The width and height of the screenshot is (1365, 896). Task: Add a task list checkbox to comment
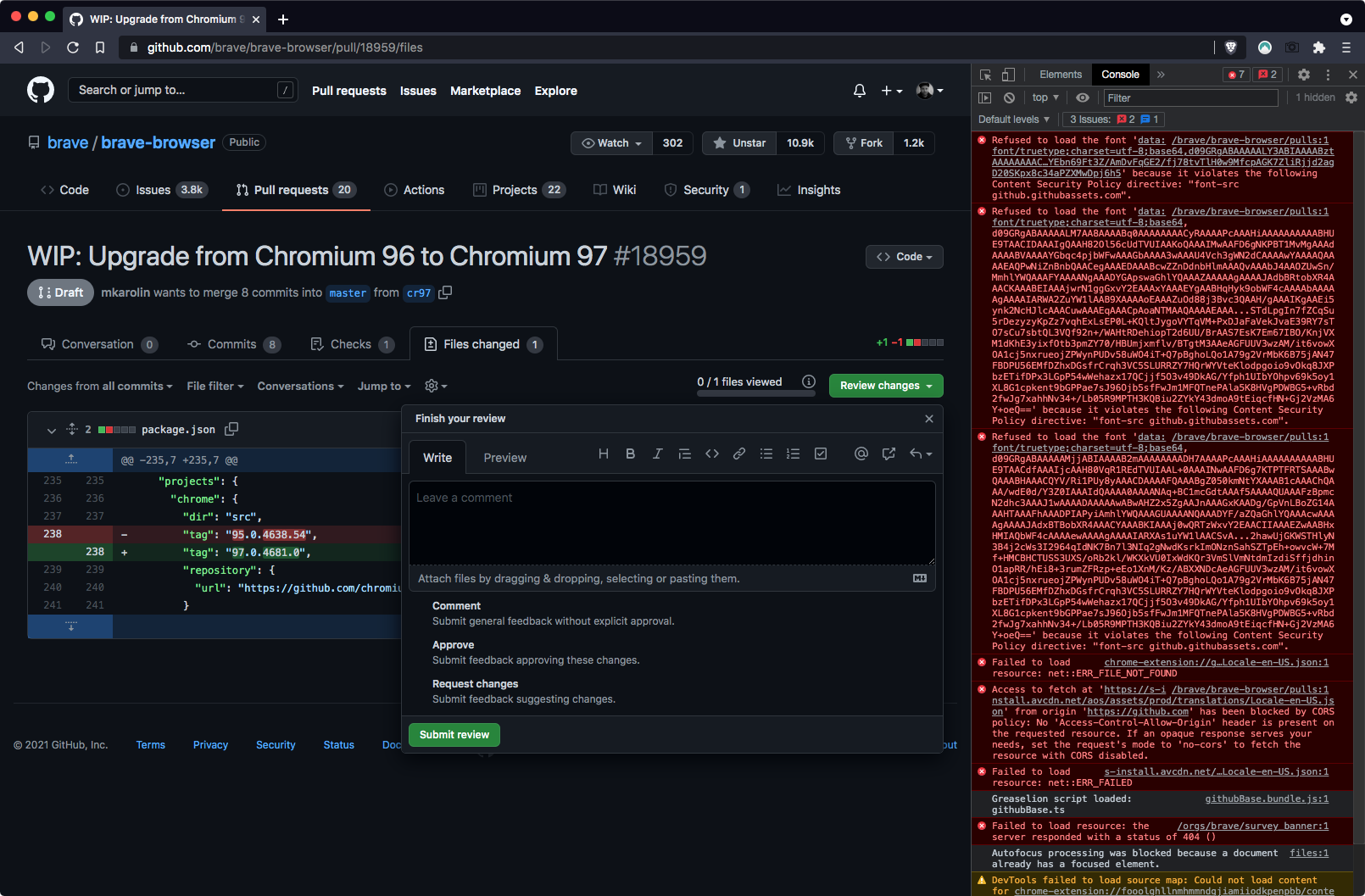821,454
